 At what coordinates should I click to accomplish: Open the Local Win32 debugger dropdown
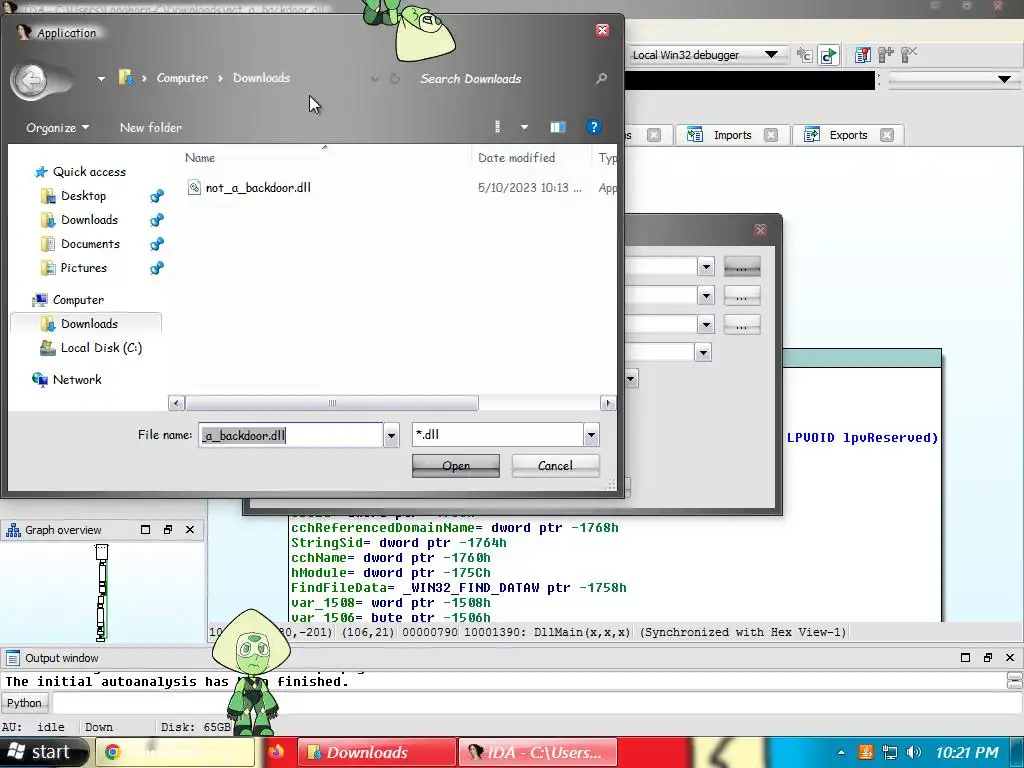[771, 55]
